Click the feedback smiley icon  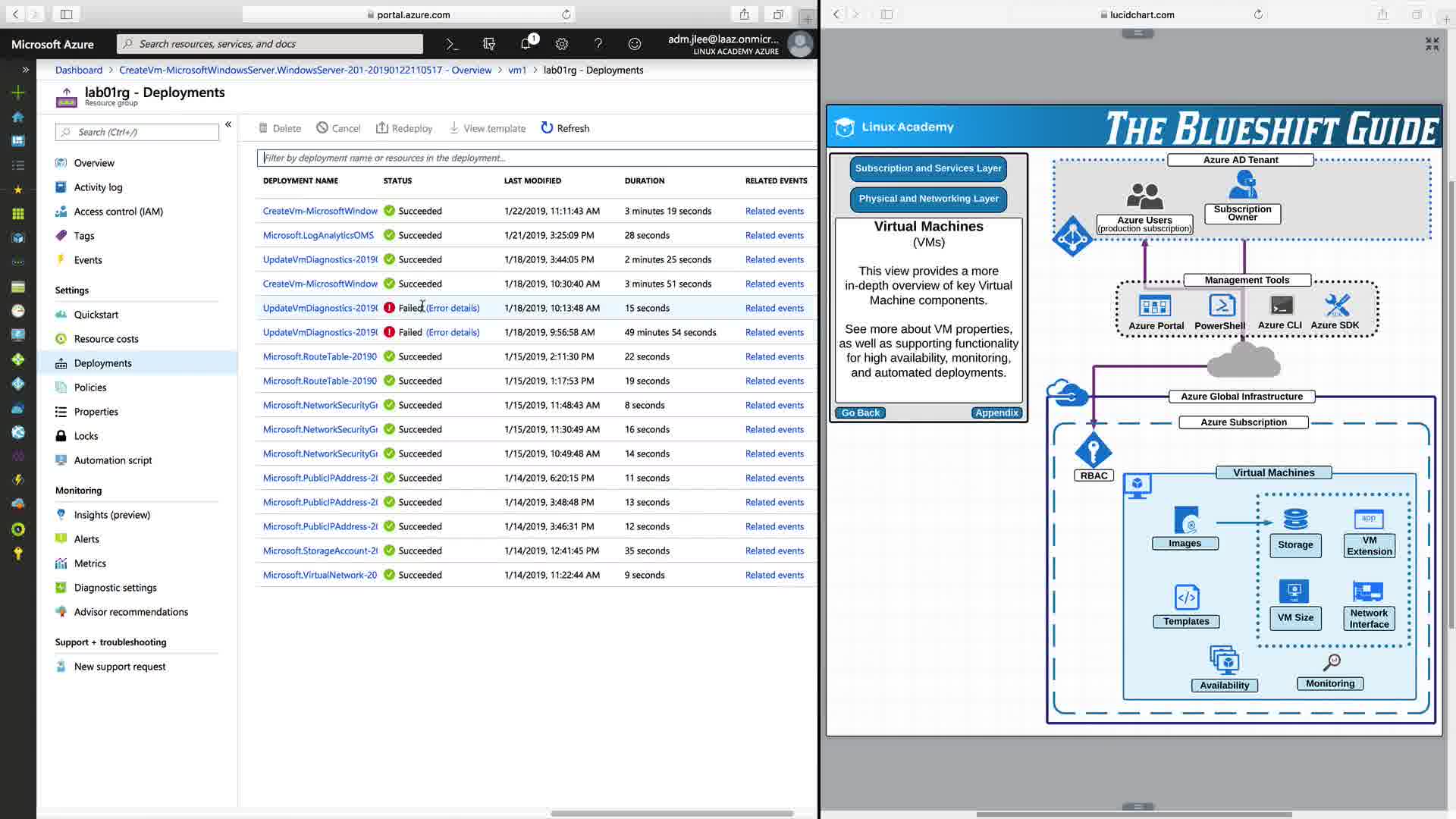635,44
